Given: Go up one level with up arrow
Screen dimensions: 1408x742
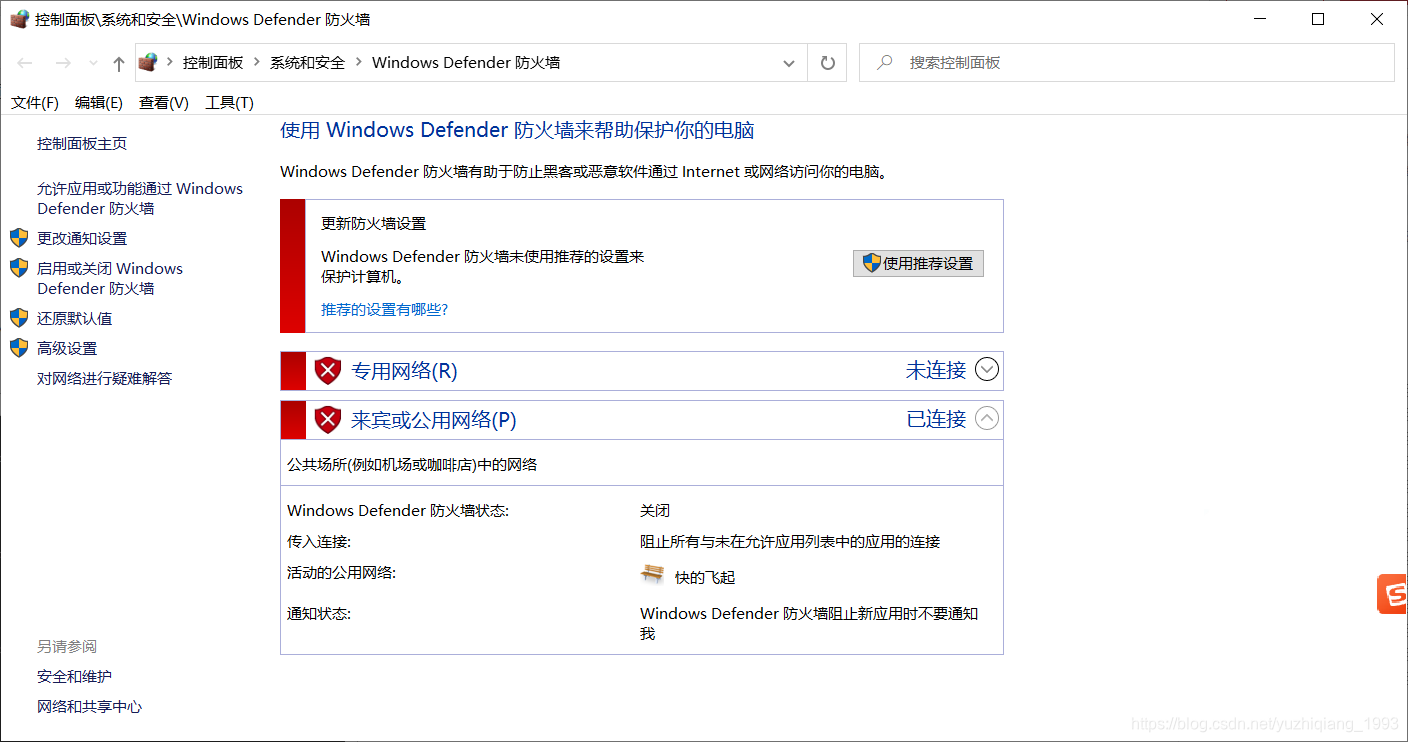Looking at the screenshot, I should (x=119, y=63).
